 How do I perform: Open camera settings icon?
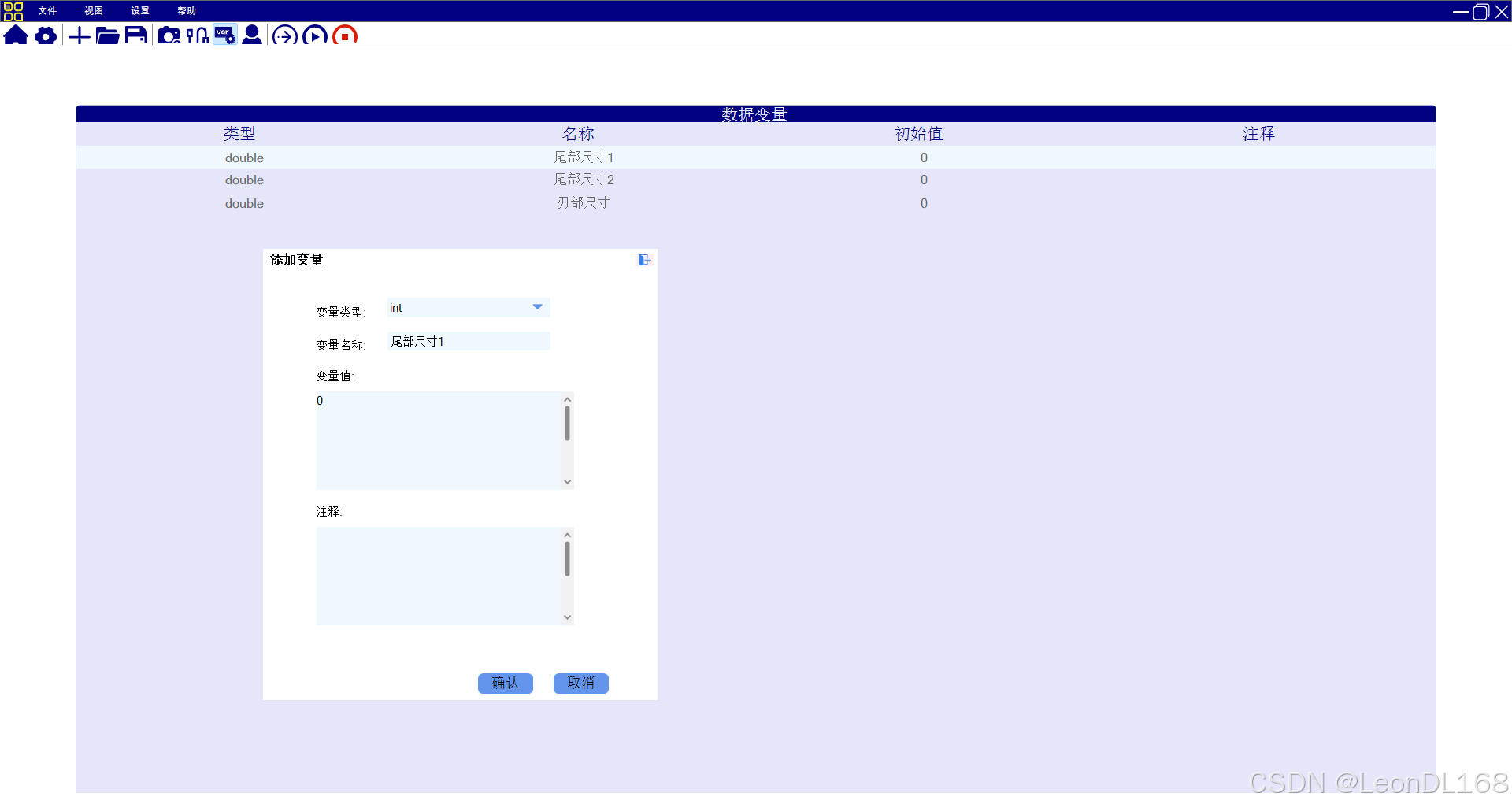click(x=169, y=35)
